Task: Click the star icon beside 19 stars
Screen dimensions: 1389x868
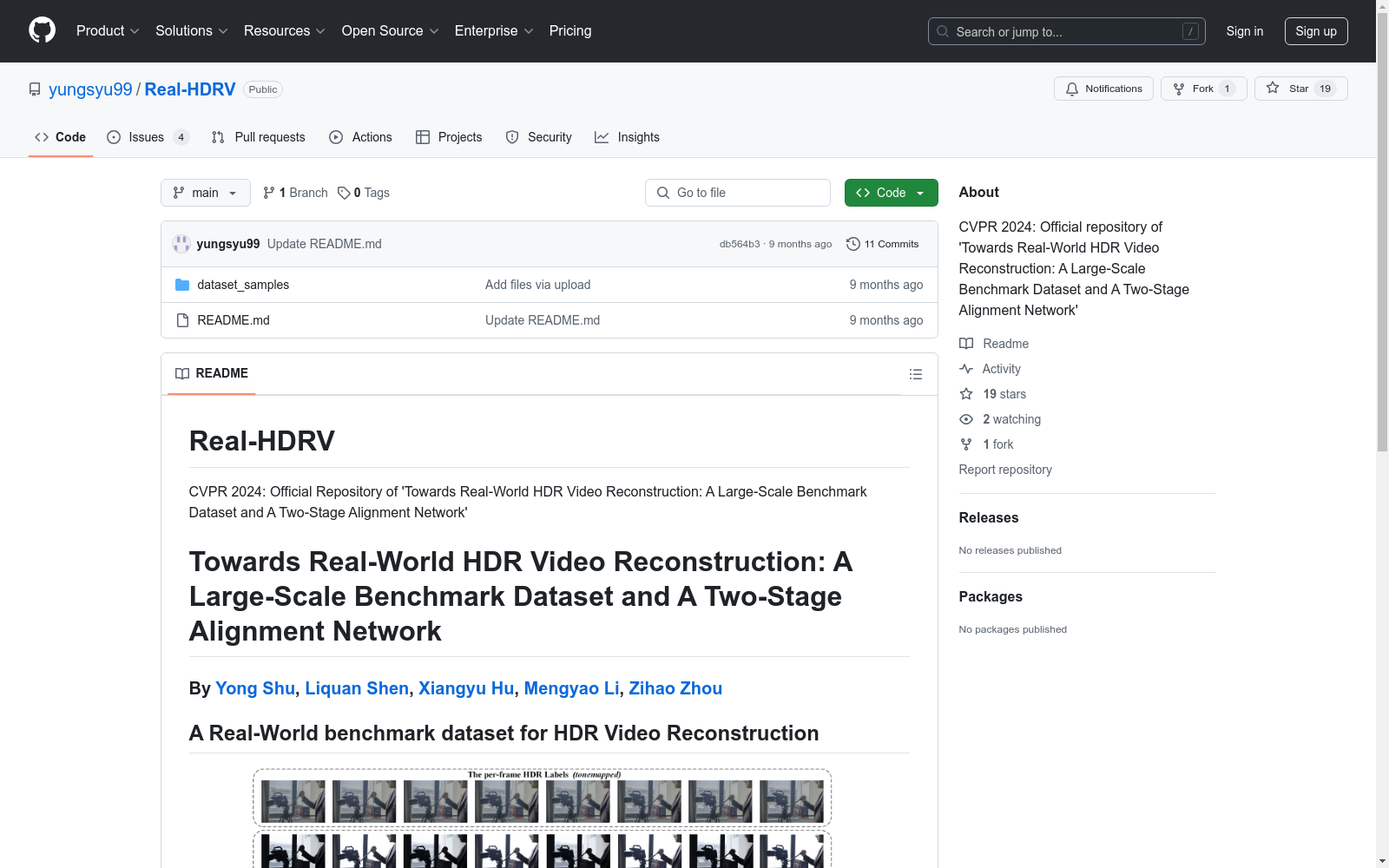Action: (966, 394)
